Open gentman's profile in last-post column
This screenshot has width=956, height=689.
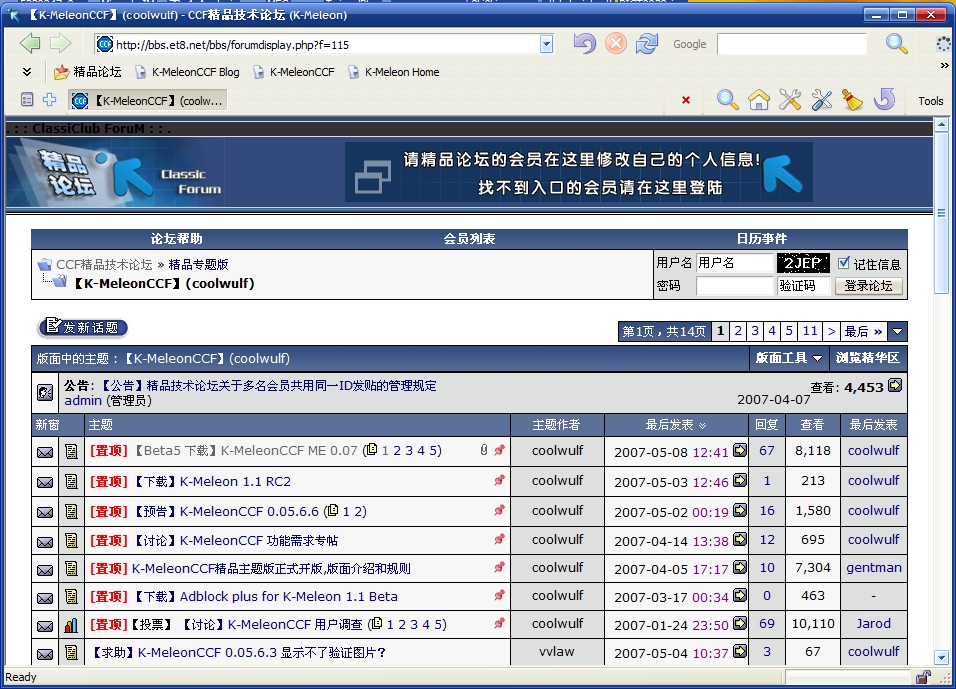point(874,568)
